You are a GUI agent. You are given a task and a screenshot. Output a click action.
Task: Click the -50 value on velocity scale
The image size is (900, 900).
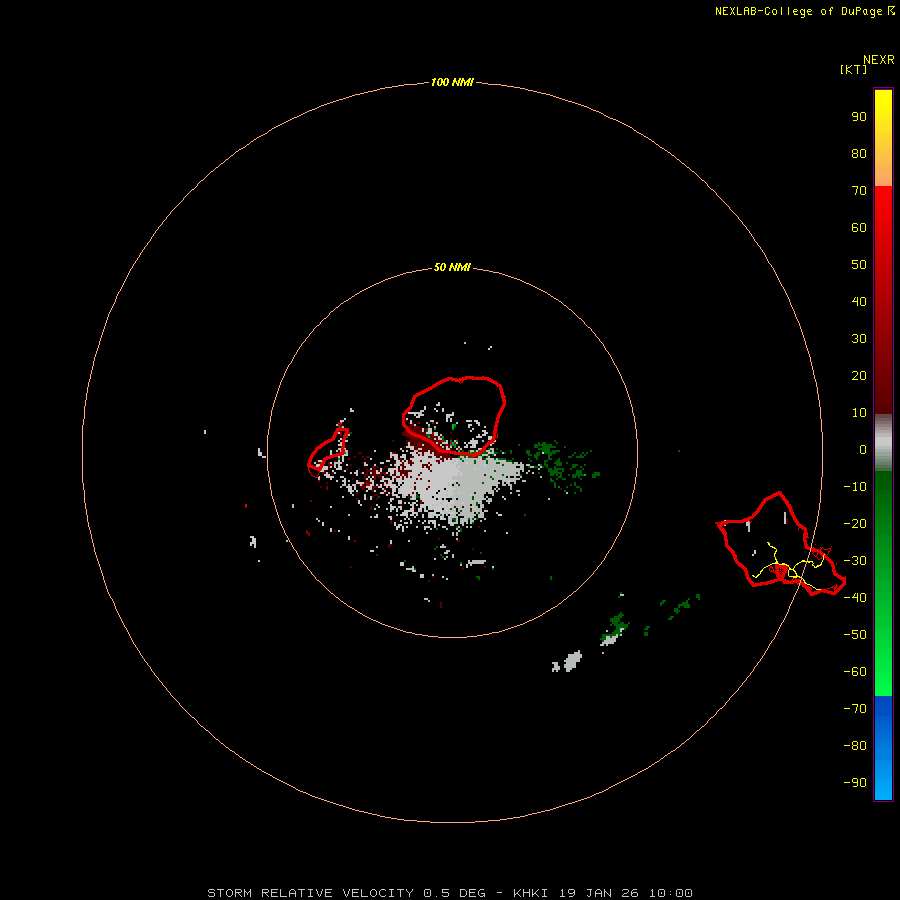coord(855,635)
